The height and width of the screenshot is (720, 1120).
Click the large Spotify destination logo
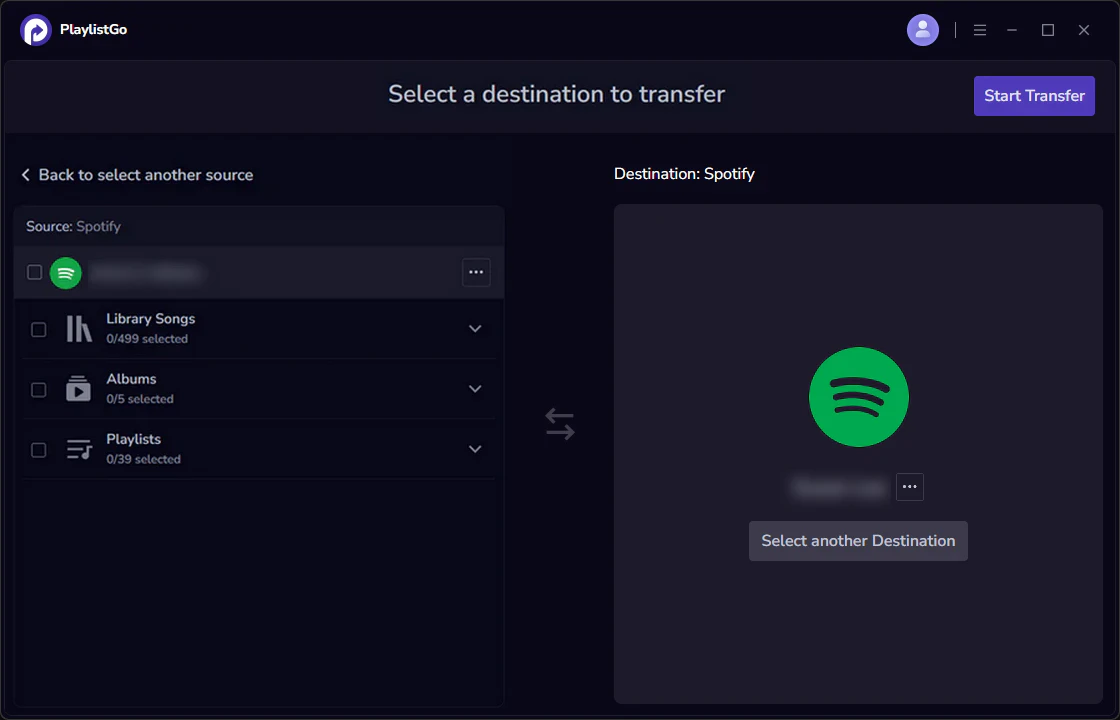[x=859, y=397]
